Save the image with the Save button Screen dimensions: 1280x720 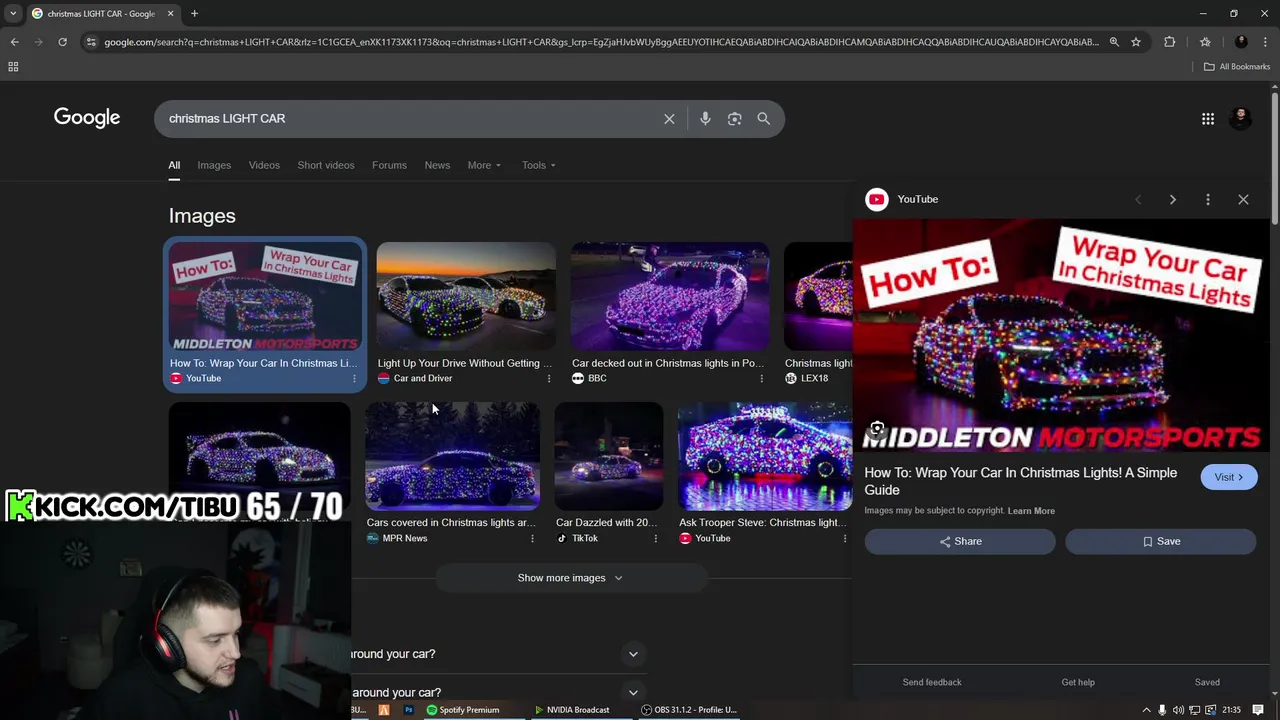(1160, 542)
